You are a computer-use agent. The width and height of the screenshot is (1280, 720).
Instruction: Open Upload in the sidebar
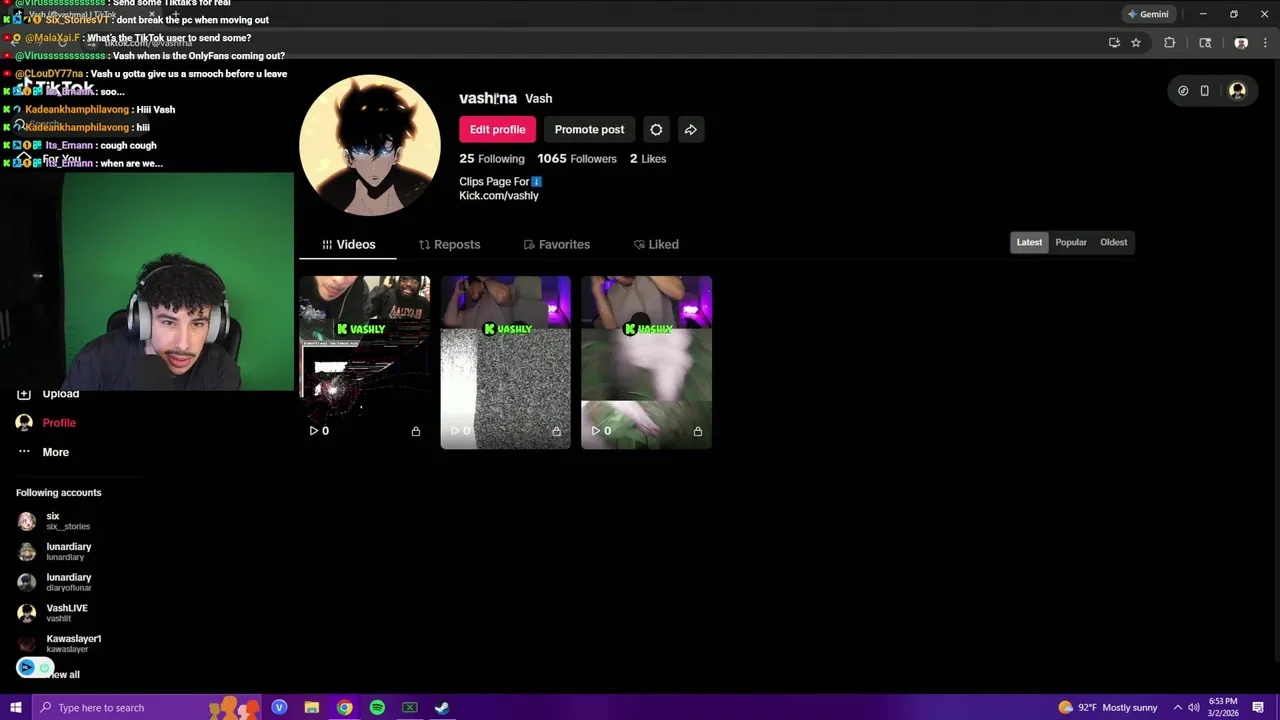(x=48, y=394)
